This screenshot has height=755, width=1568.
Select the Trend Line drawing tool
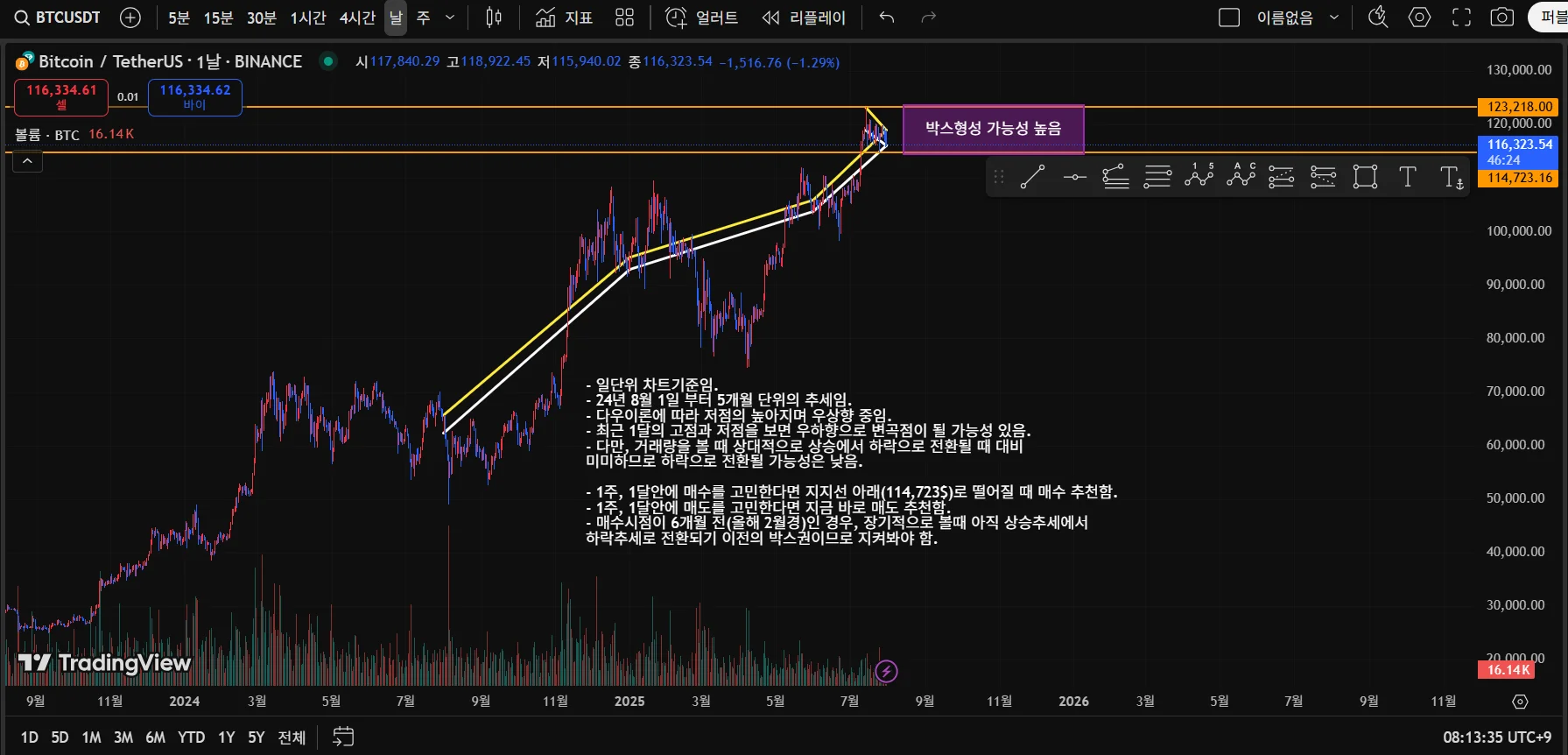[1033, 177]
